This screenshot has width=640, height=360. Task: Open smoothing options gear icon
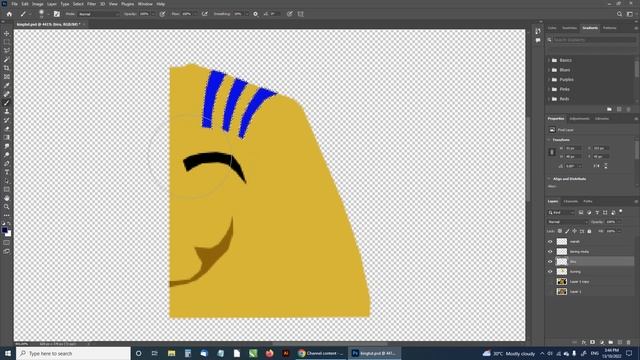tap(256, 14)
